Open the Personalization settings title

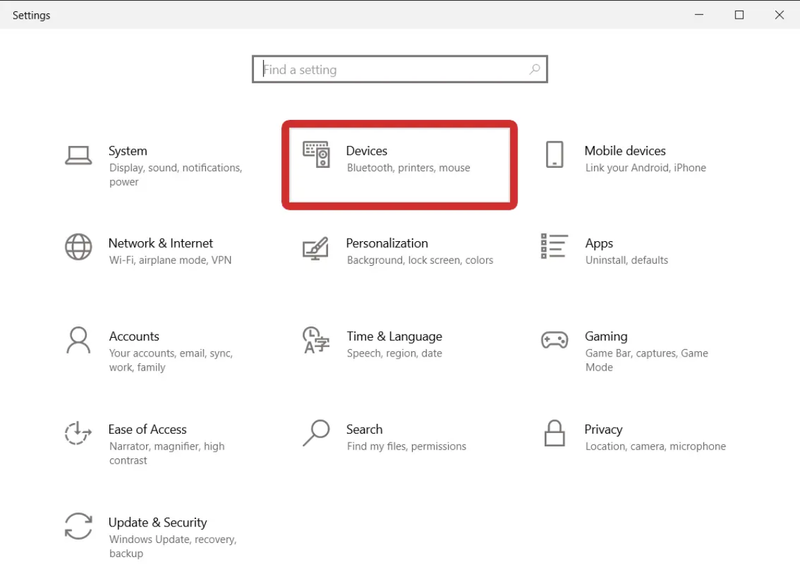coord(387,243)
